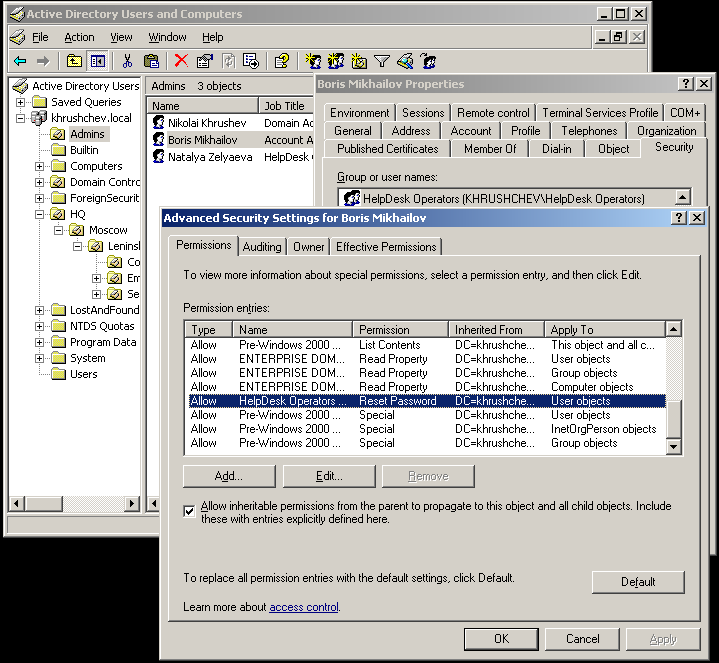
Task: Sort permission entries by Type column header
Action: pyautogui.click(x=209, y=329)
